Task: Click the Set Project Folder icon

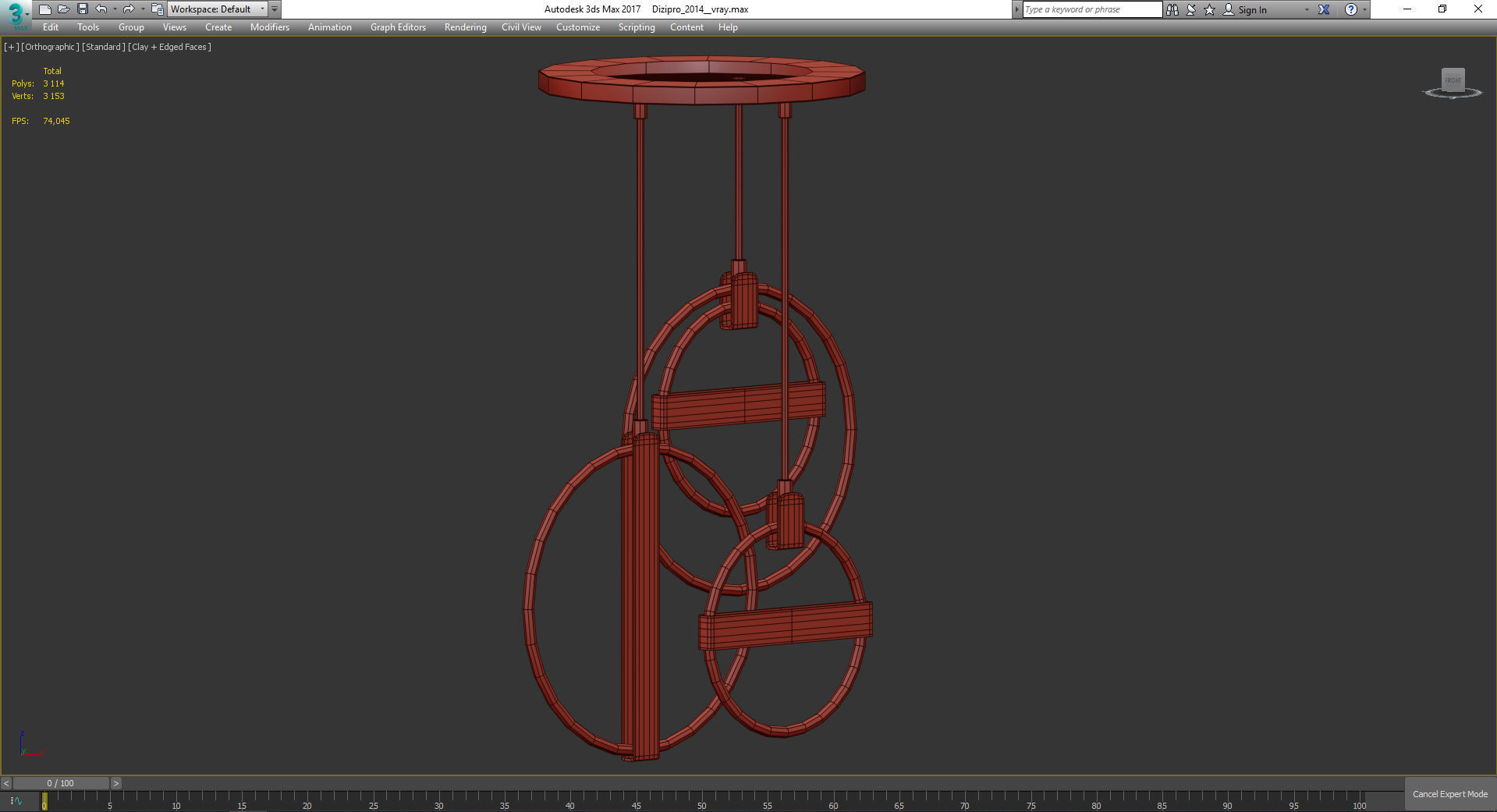Action: pyautogui.click(x=157, y=9)
